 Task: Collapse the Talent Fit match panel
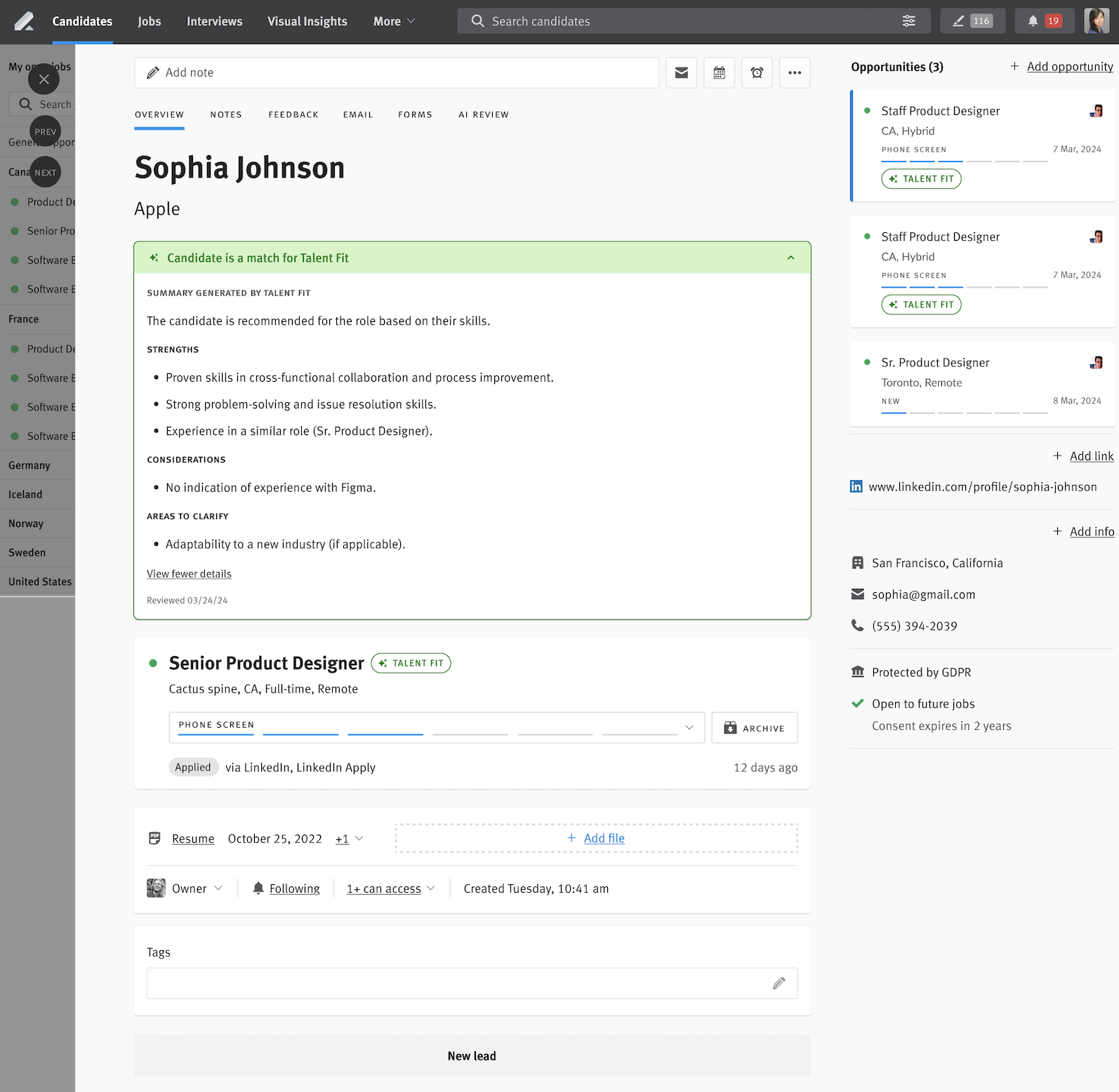coord(791,258)
